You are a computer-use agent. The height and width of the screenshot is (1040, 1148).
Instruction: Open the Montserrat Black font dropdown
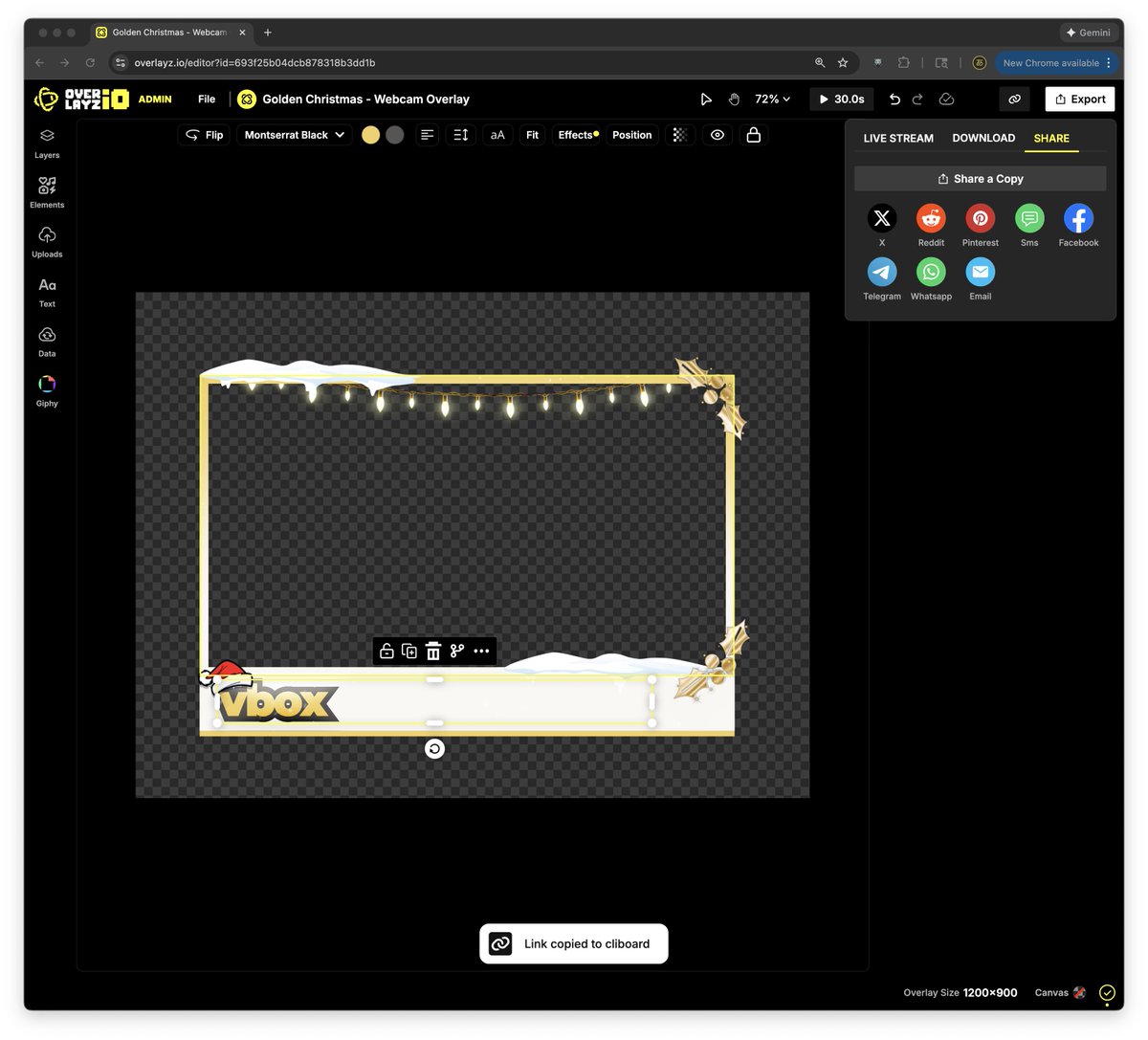click(295, 135)
